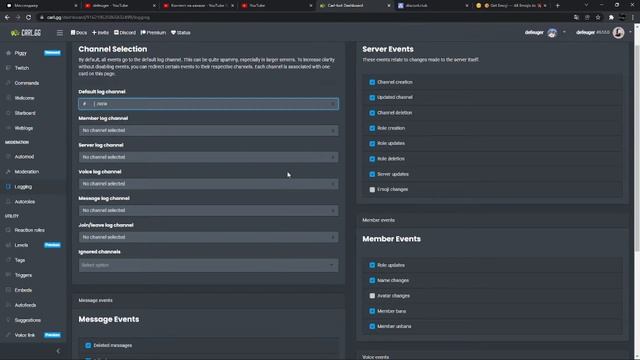Click the user profile avatar
Image resolution: width=640 pixels, height=360 pixels.
coord(618,33)
